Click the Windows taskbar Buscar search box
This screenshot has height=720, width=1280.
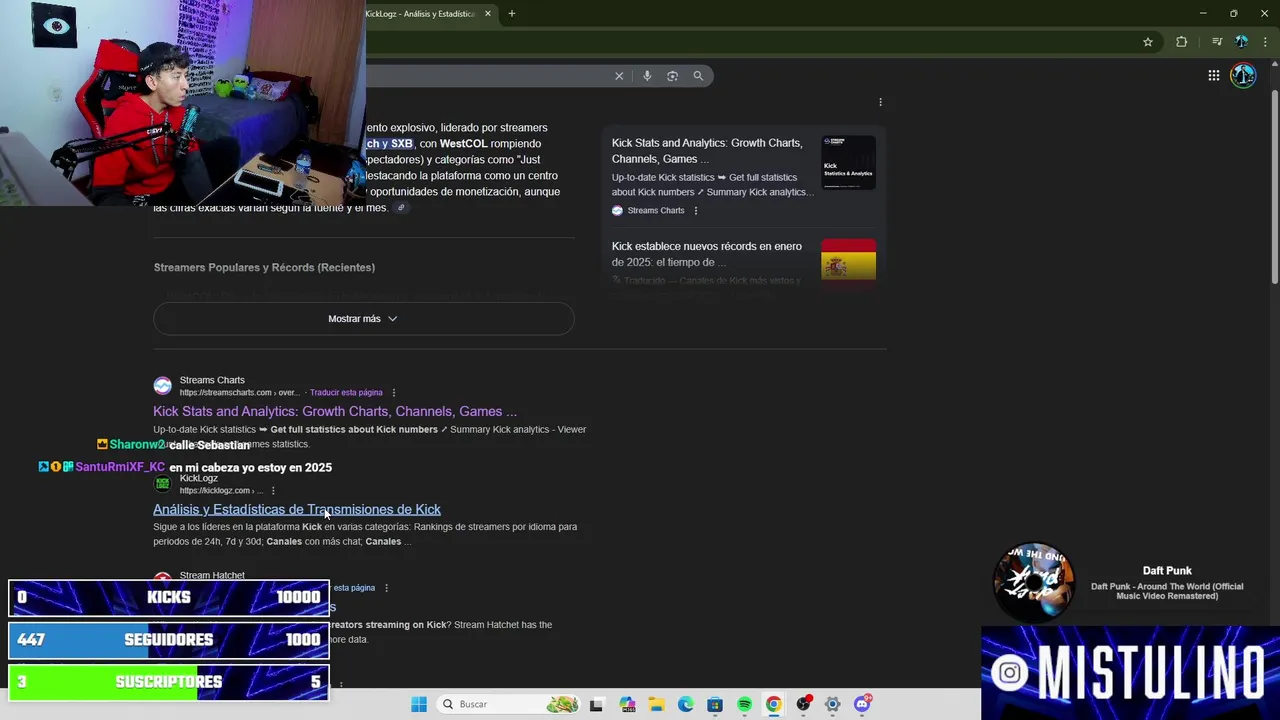[x=509, y=704]
